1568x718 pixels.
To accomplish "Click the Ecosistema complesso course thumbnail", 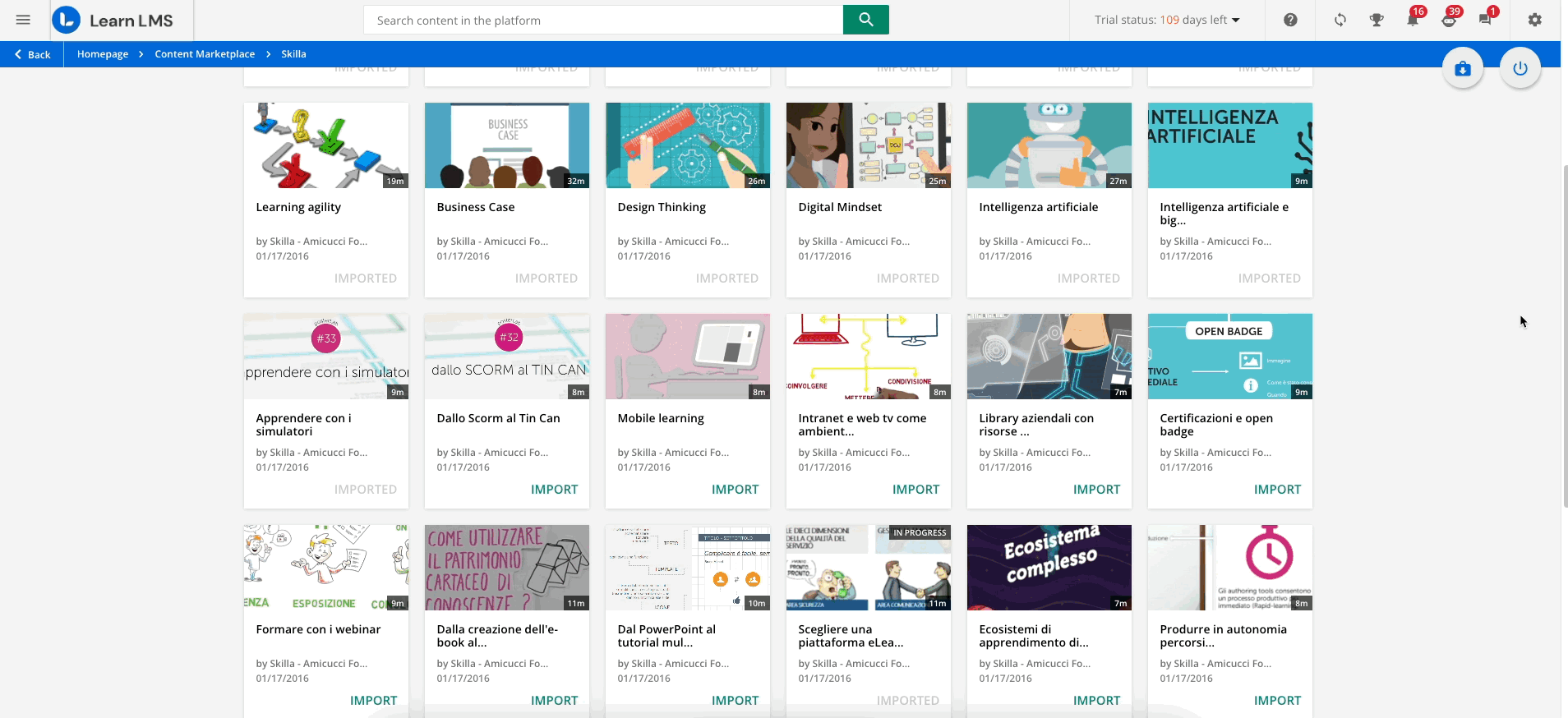I will pos(1049,568).
